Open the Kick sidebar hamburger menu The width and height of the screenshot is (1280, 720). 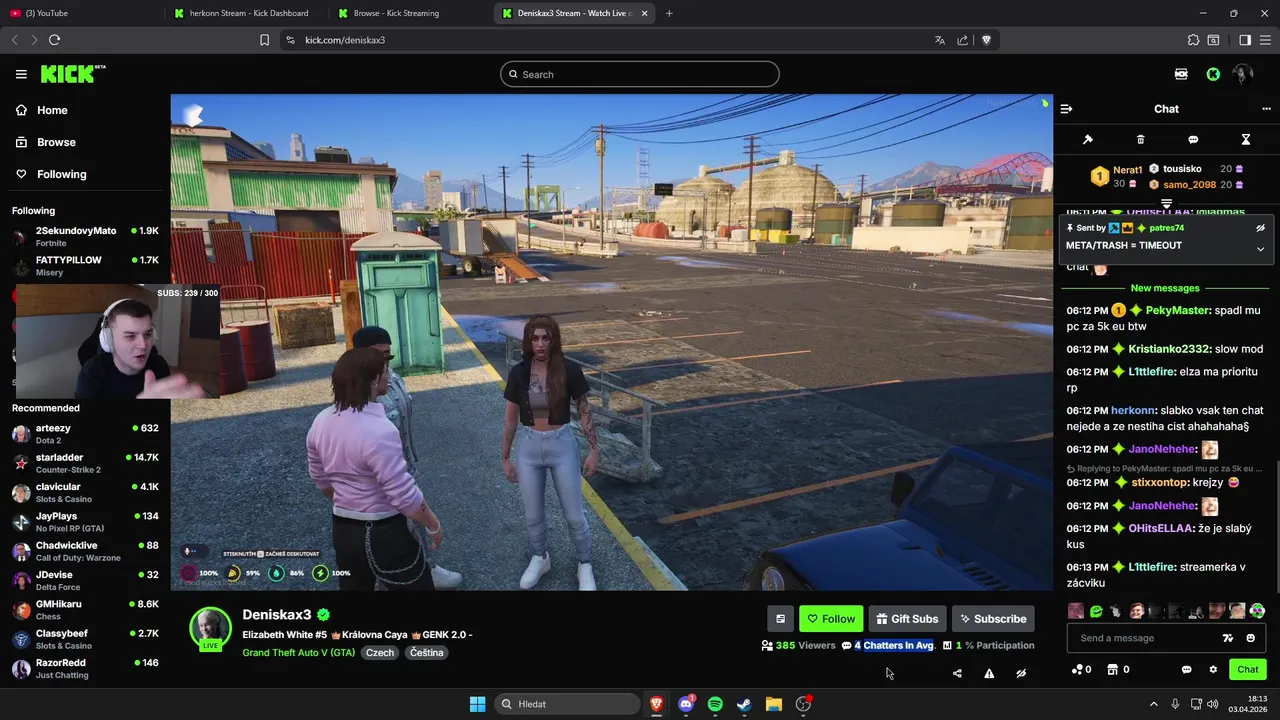coord(21,74)
